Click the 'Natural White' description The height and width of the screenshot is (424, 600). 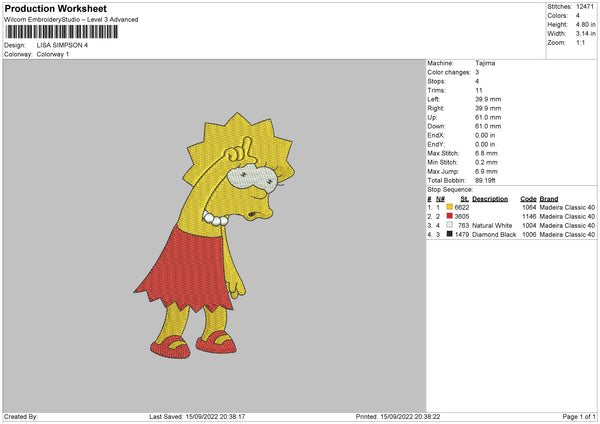pyautogui.click(x=492, y=225)
